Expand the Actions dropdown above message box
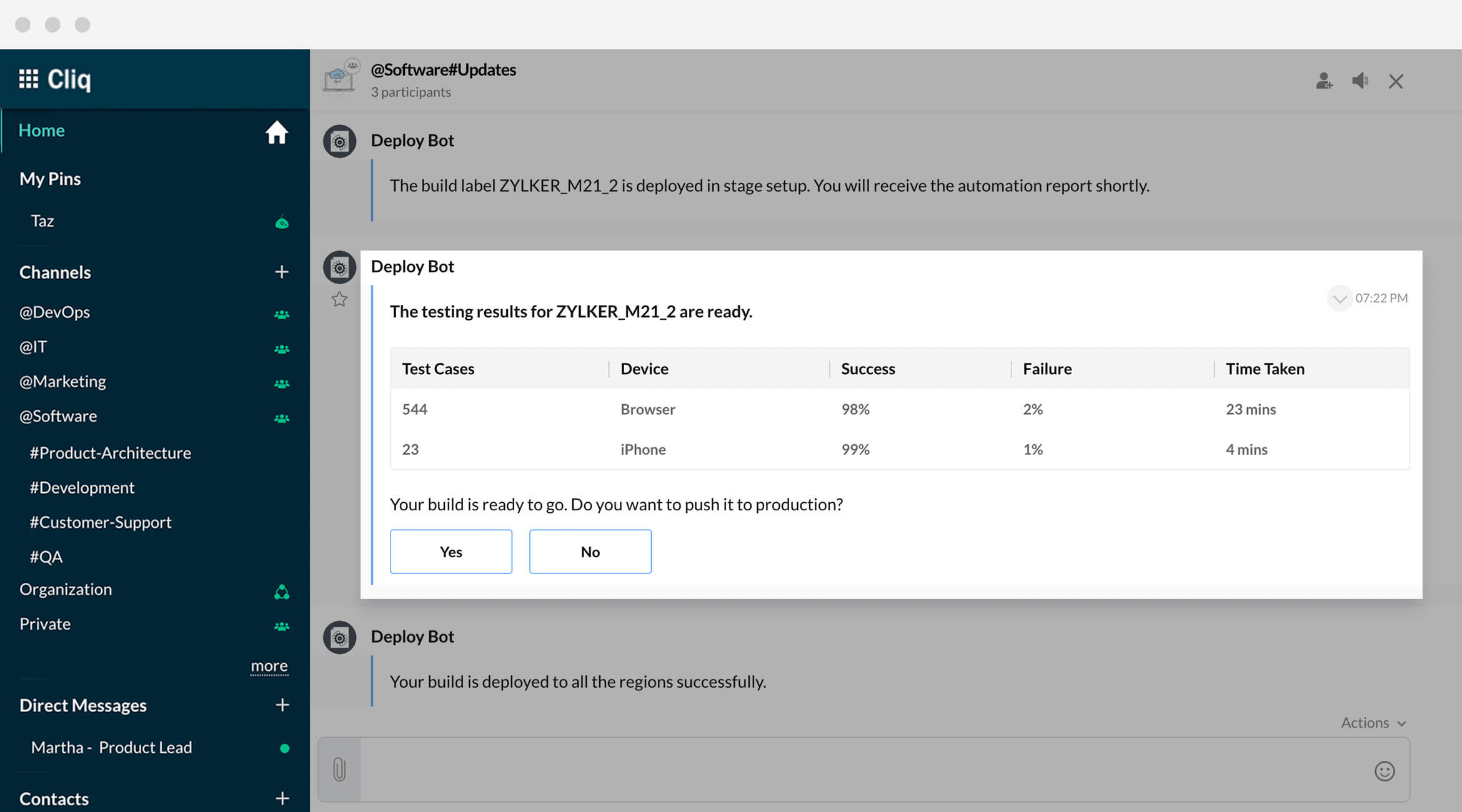The width and height of the screenshot is (1462, 812). (1373, 723)
